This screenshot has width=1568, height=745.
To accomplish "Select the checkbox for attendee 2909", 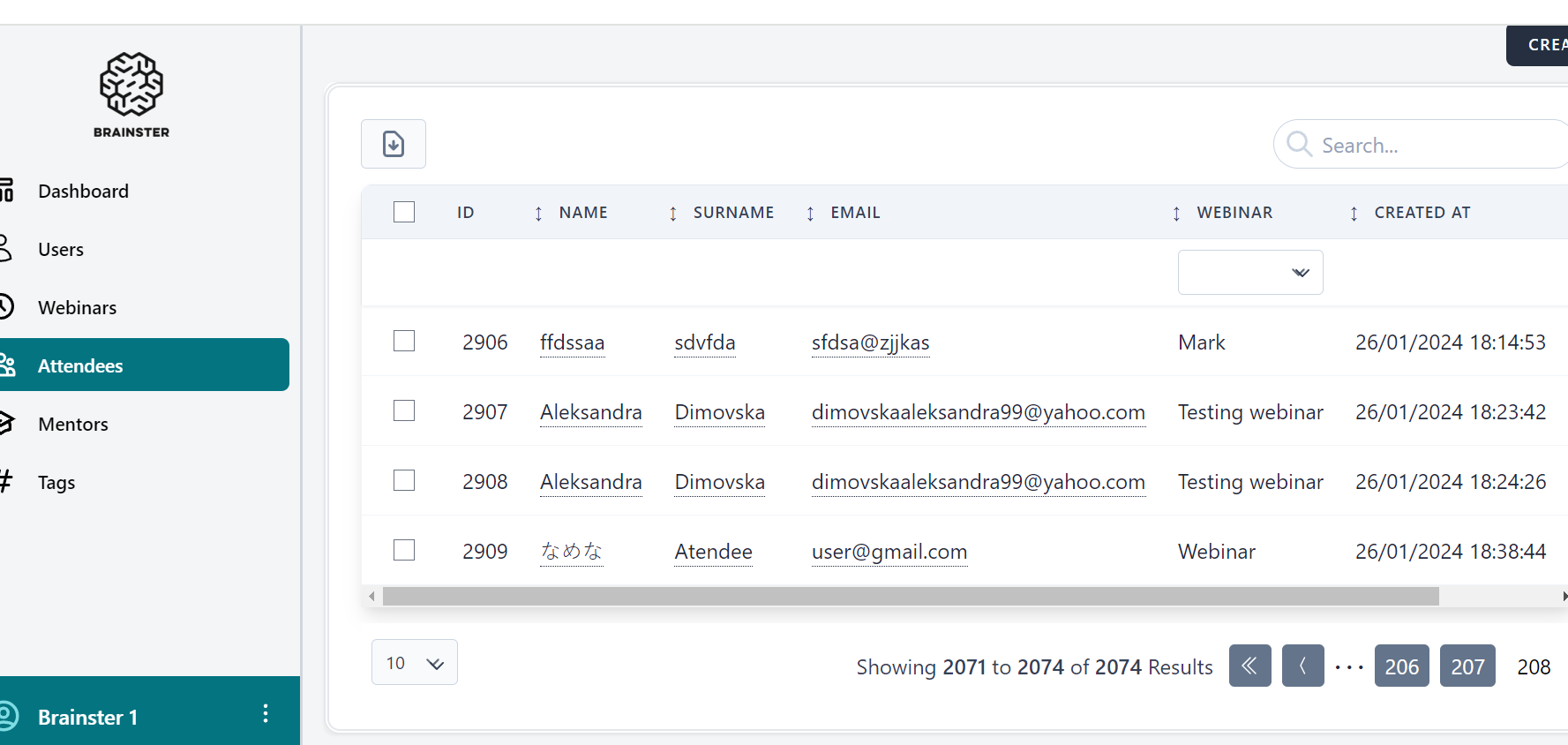I will [x=404, y=550].
